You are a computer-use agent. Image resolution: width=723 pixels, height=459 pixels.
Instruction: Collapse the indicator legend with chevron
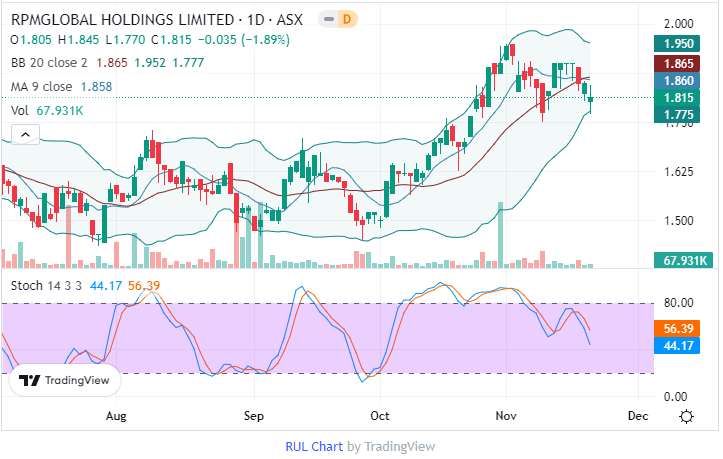pos(23,135)
